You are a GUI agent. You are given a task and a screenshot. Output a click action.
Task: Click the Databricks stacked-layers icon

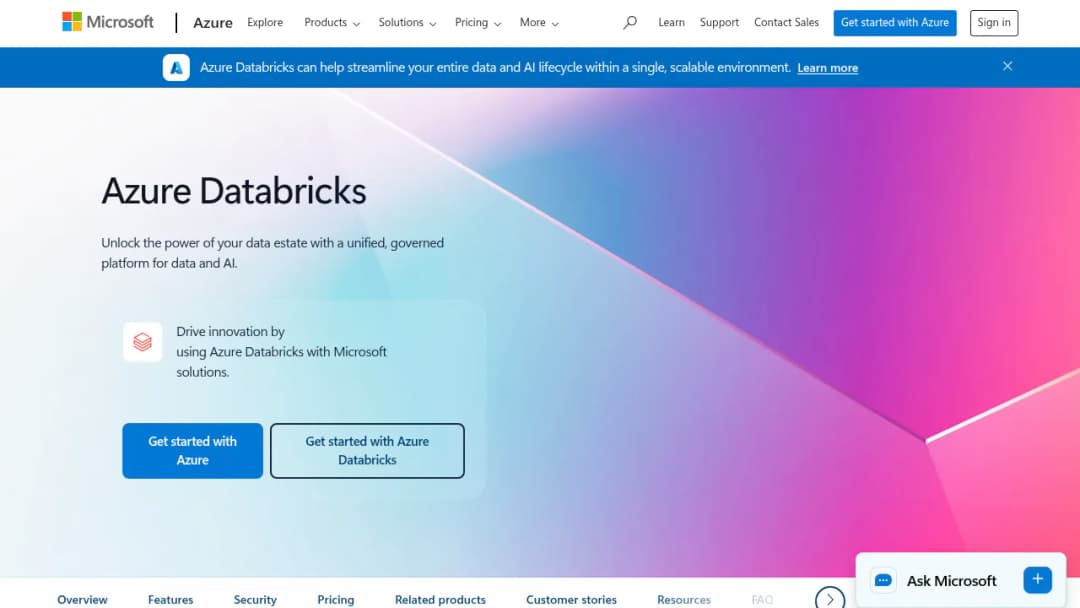tap(143, 342)
